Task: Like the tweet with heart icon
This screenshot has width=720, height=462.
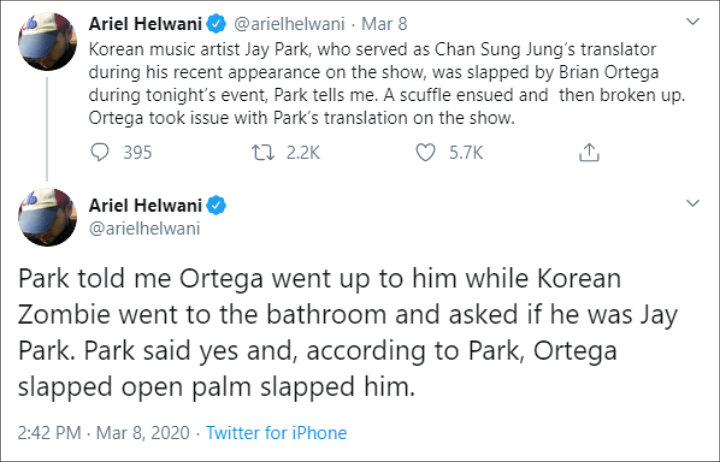Action: (x=427, y=152)
